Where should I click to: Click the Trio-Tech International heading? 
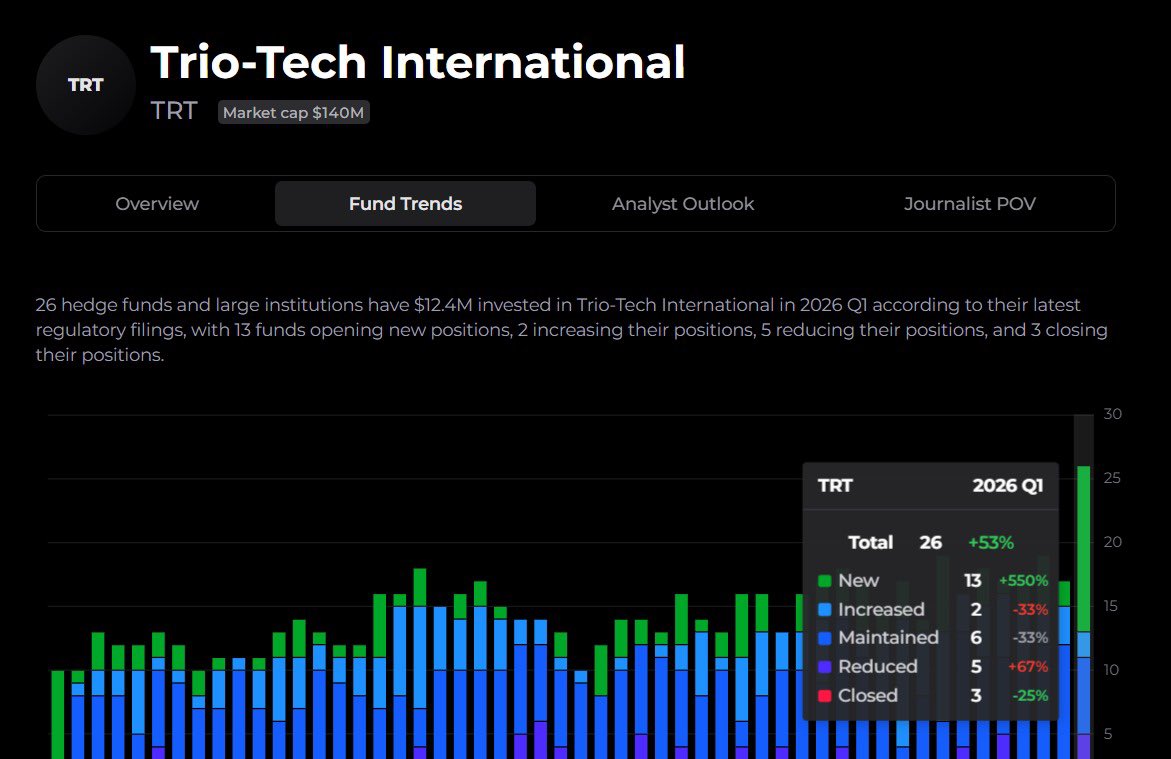417,62
